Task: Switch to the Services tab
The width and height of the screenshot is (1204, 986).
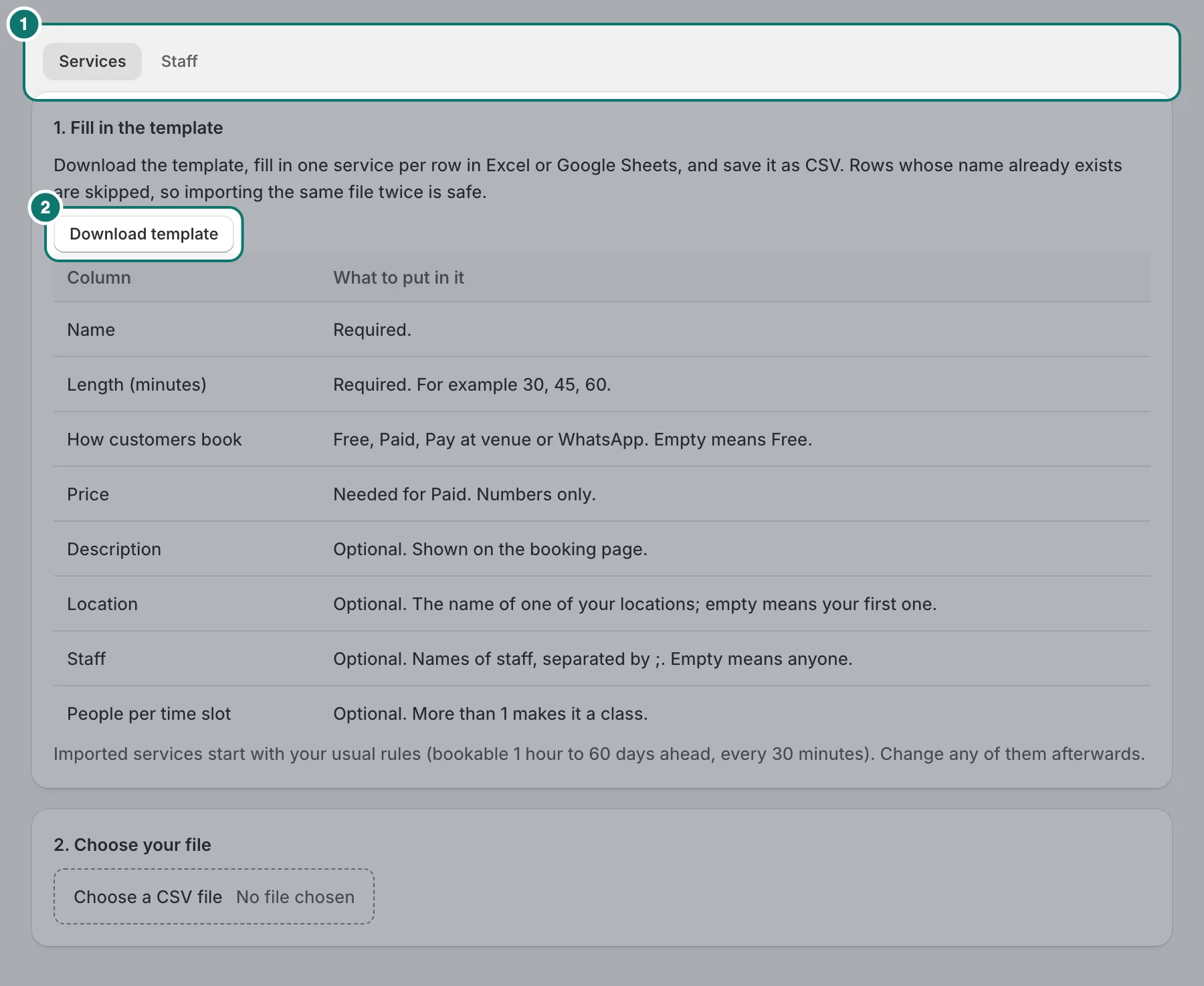Action: [x=92, y=62]
